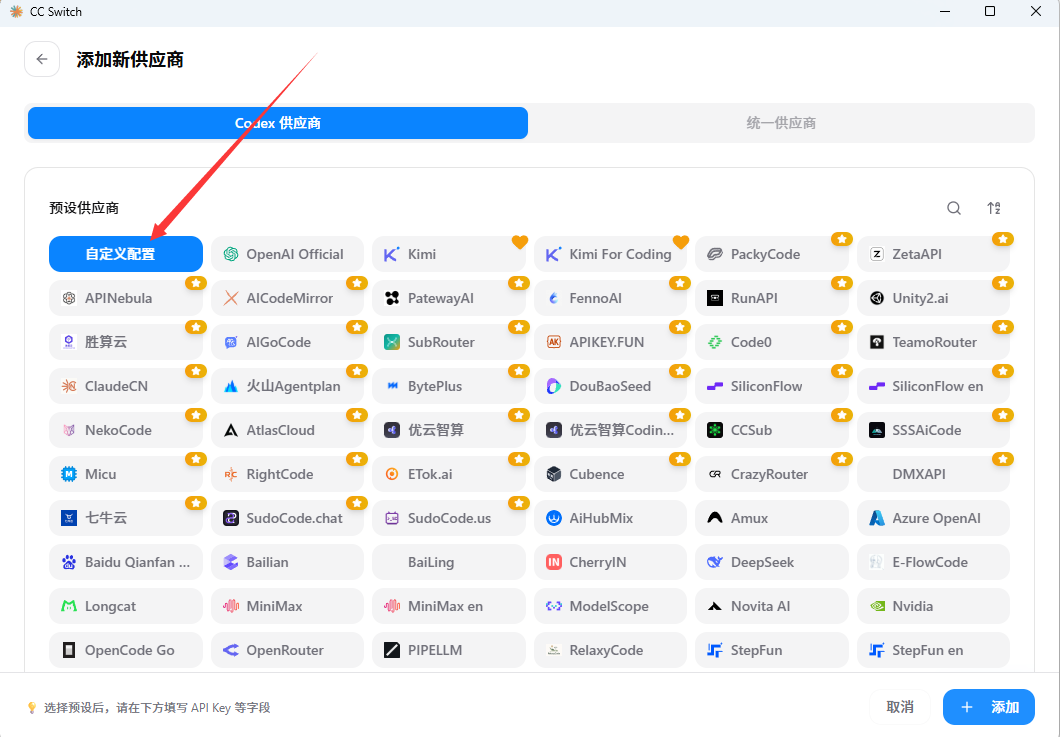
Task: Choose the Kimi provider preset
Action: pyautogui.click(x=449, y=254)
